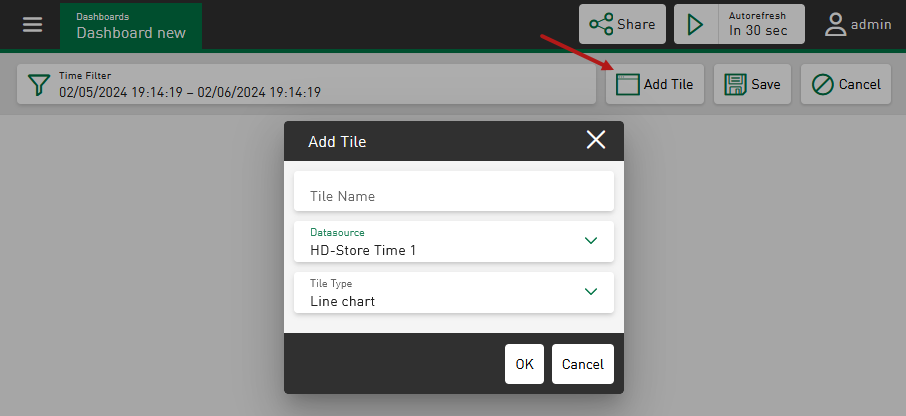Click the toolbar Cancel circle-slash icon

[823, 85]
